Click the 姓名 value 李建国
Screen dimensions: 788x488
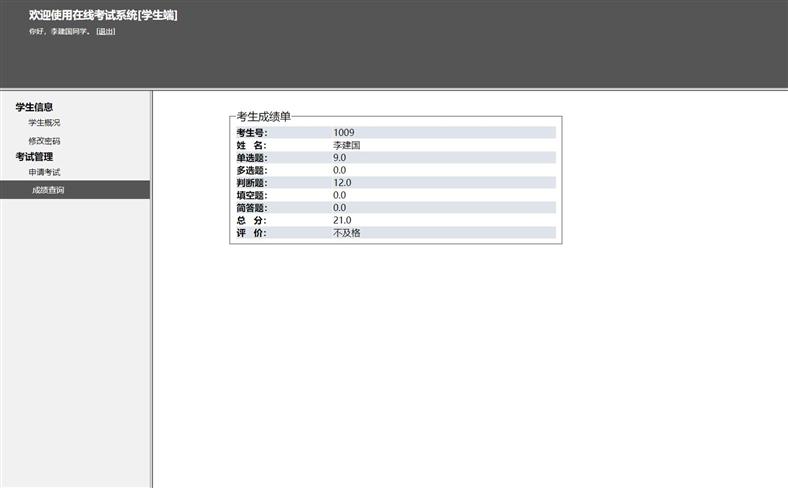347,145
